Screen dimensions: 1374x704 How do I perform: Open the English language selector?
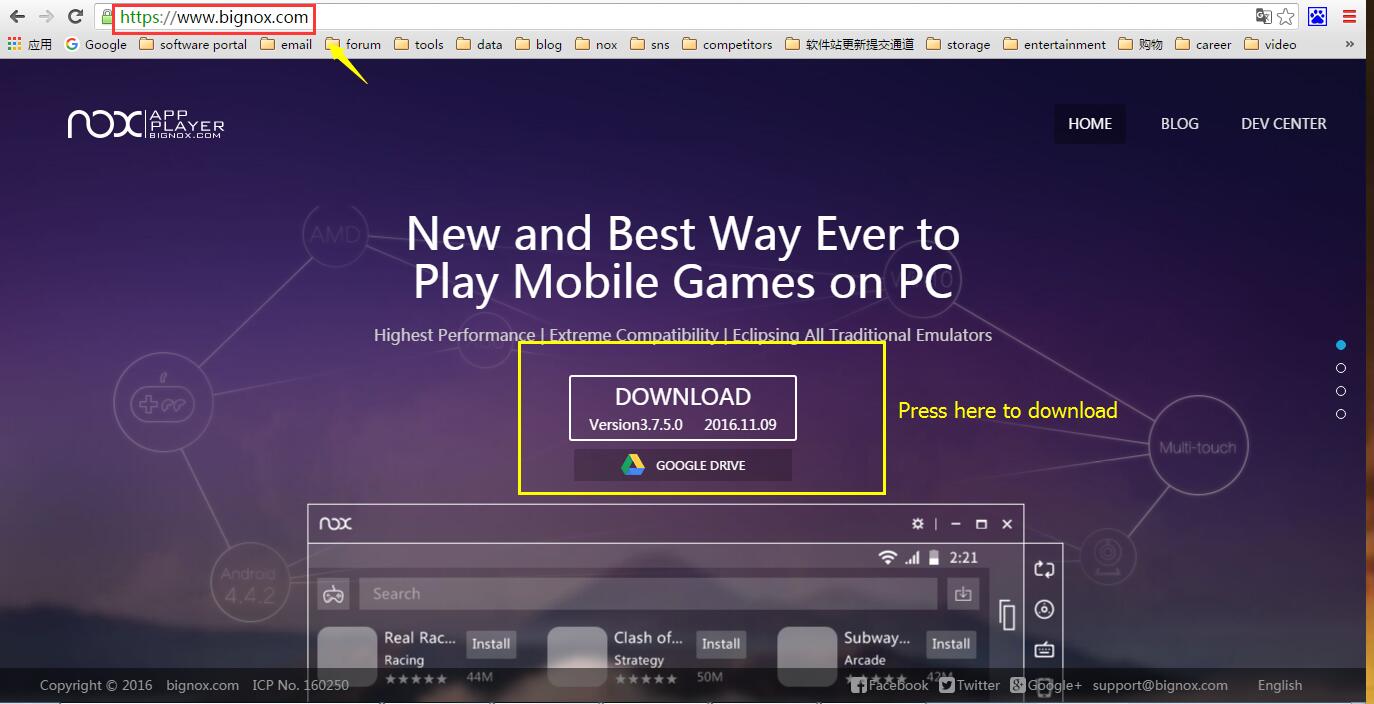click(x=1279, y=685)
